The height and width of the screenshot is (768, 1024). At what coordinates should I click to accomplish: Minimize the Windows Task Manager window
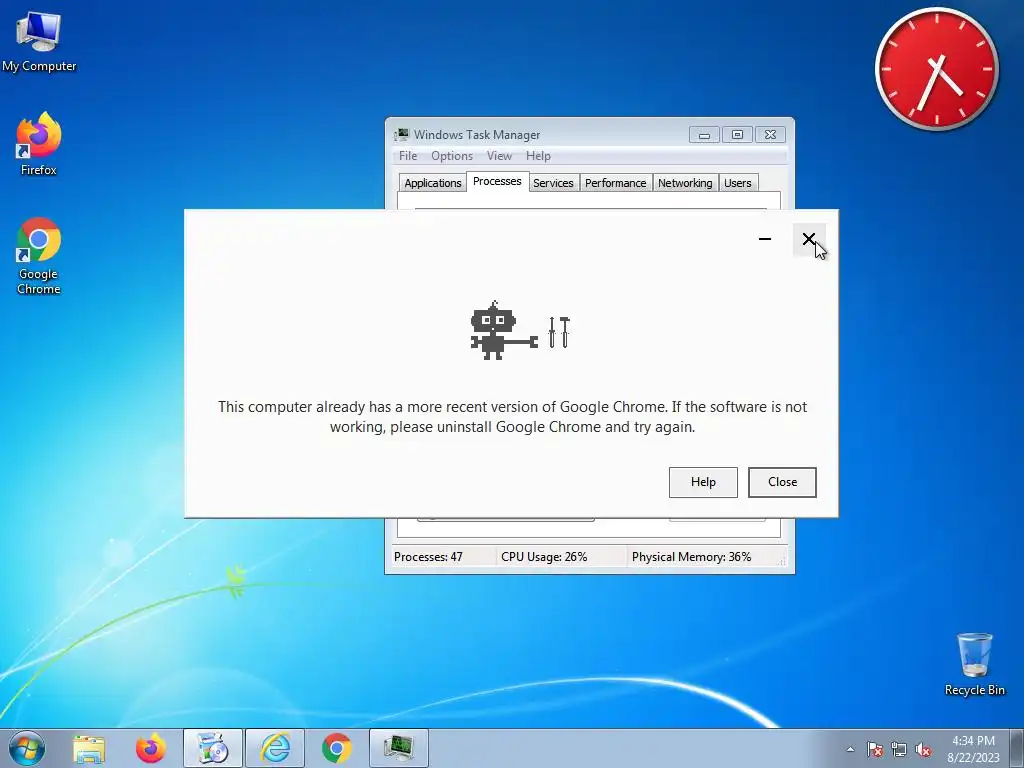pos(704,135)
